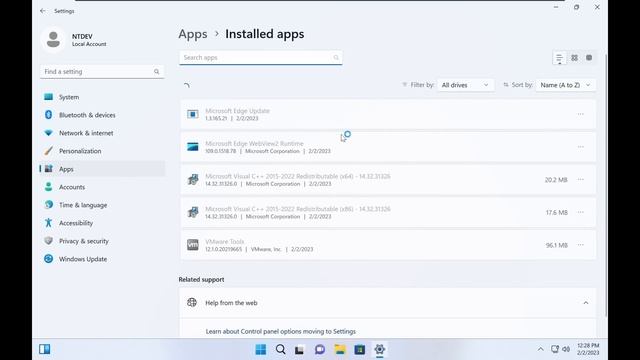
Task: Open the Widgets button on taskbar
Action: point(44,349)
